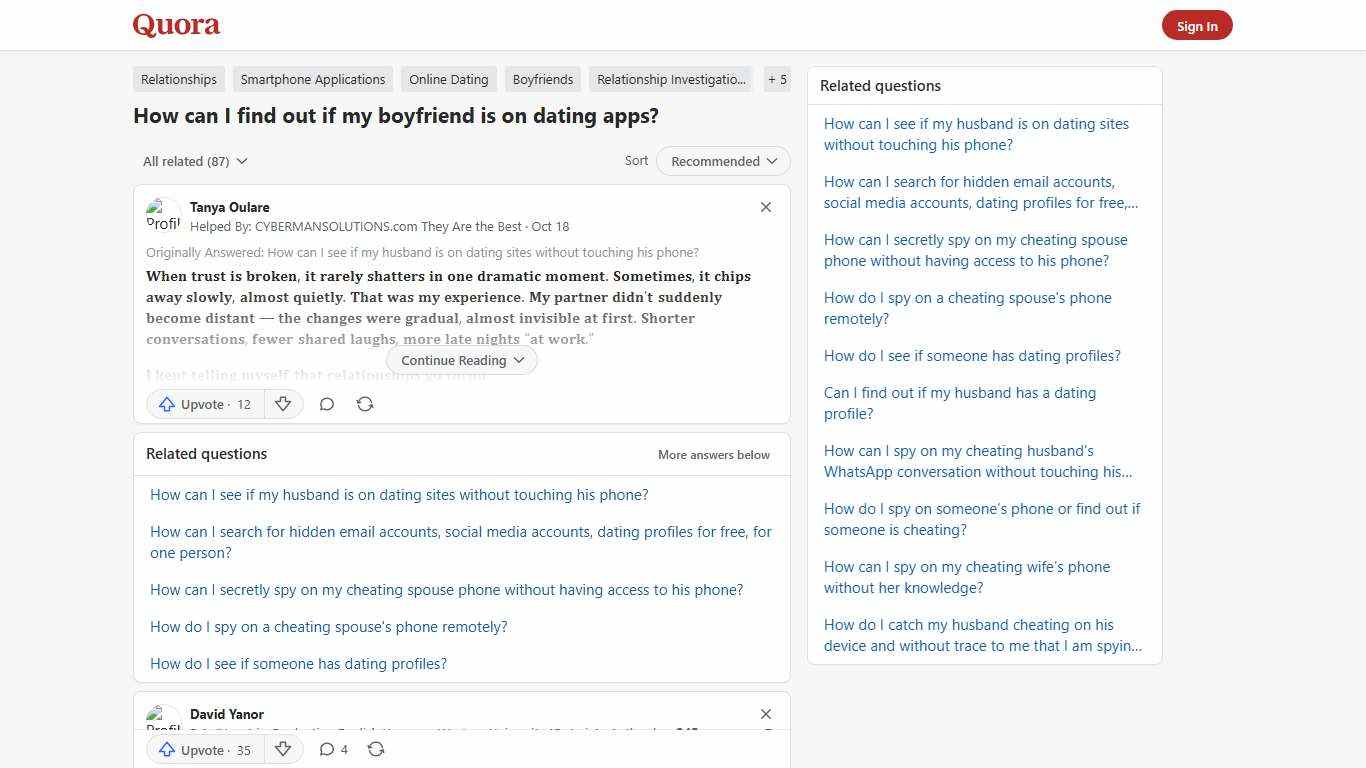Open the Online Dating topic
This screenshot has height=768, width=1366.
(x=448, y=79)
